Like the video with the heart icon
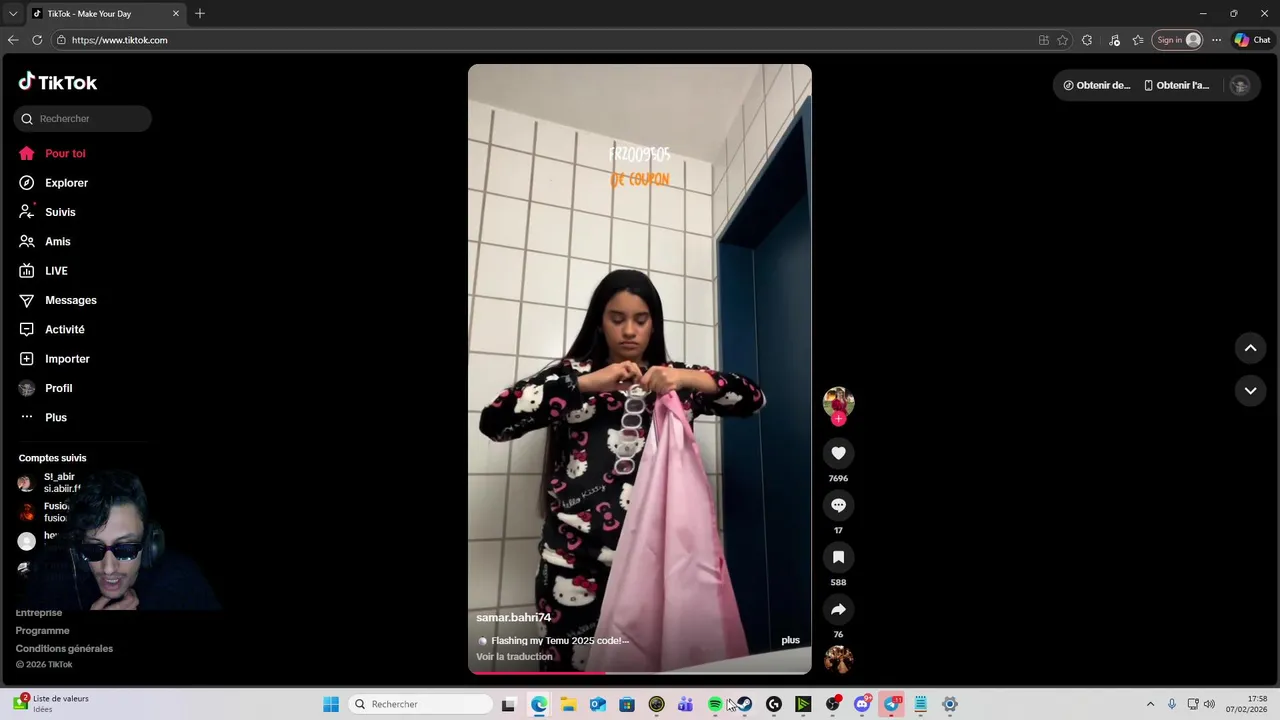 838,453
